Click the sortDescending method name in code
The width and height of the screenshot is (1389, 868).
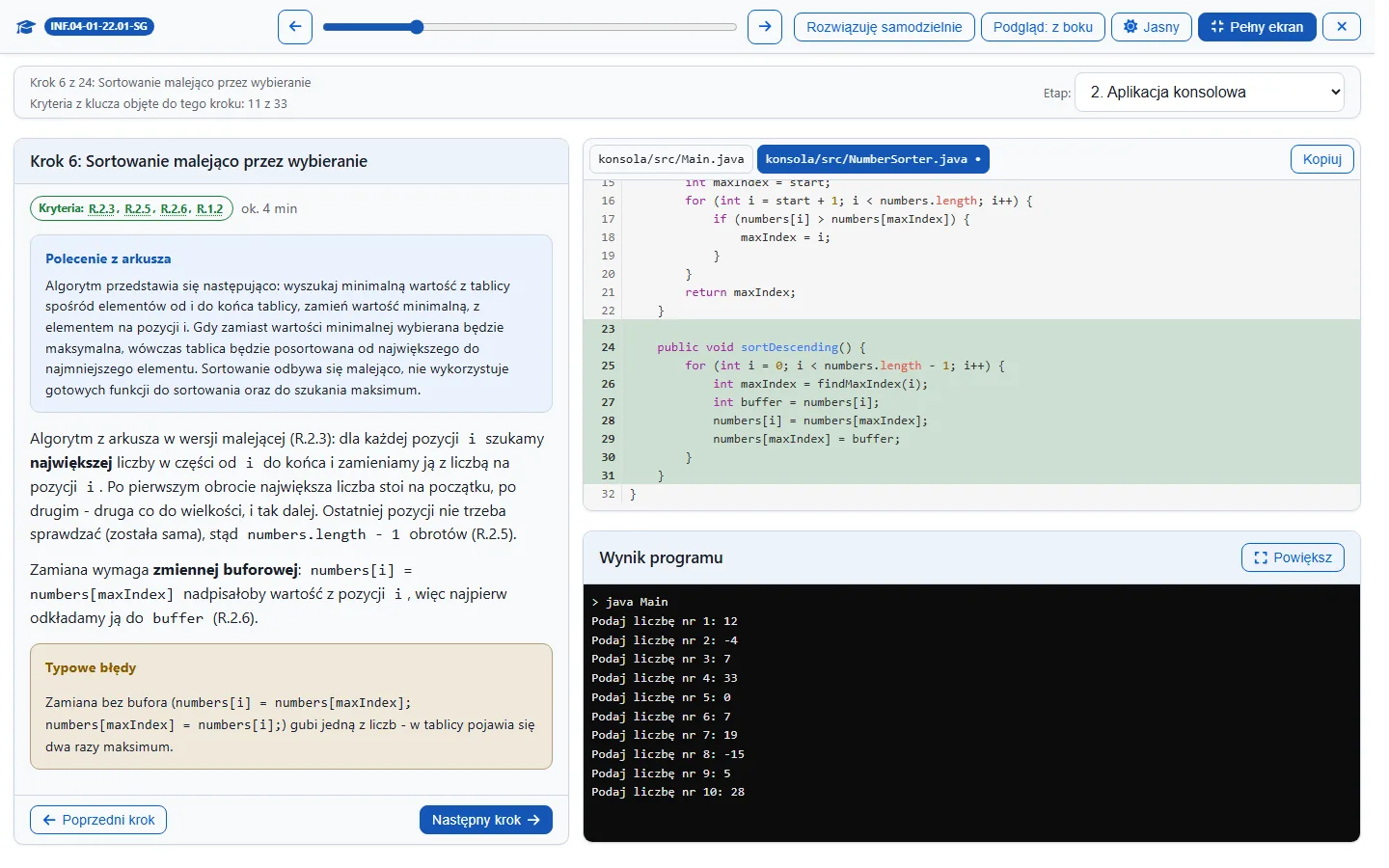click(790, 347)
